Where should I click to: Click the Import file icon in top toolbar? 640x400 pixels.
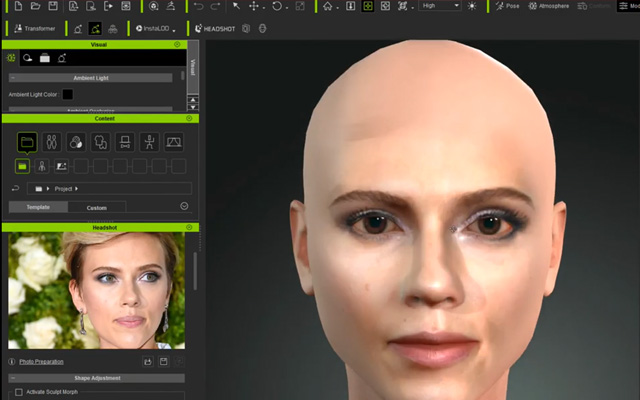coord(73,6)
